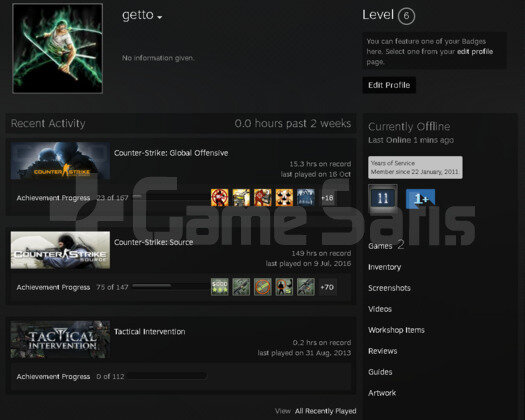The width and height of the screenshot is (525, 420).
Task: Open the blue '1+' badge icon
Action: (x=421, y=199)
